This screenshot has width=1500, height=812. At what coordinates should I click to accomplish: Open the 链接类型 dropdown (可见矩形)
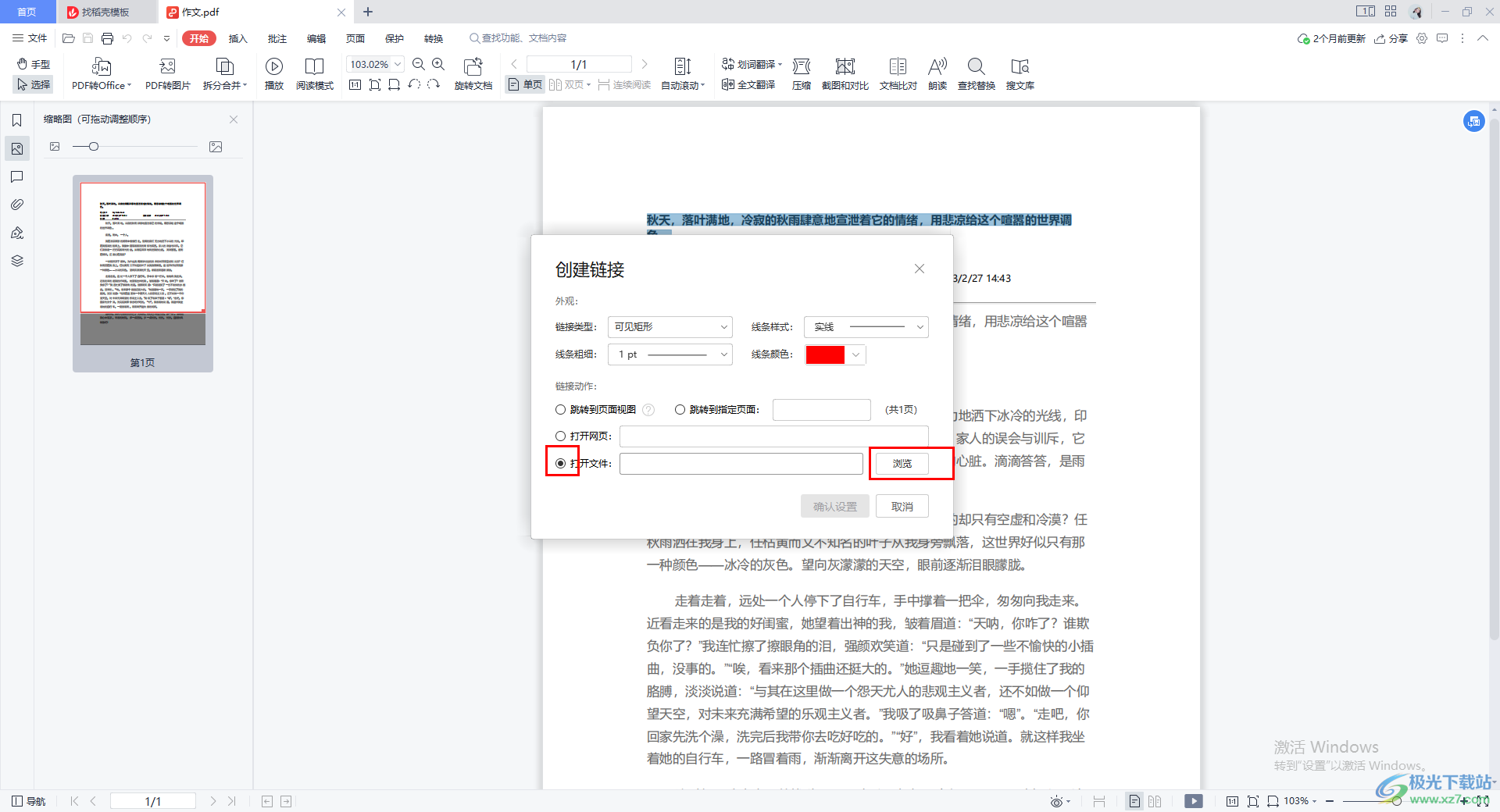tap(670, 326)
